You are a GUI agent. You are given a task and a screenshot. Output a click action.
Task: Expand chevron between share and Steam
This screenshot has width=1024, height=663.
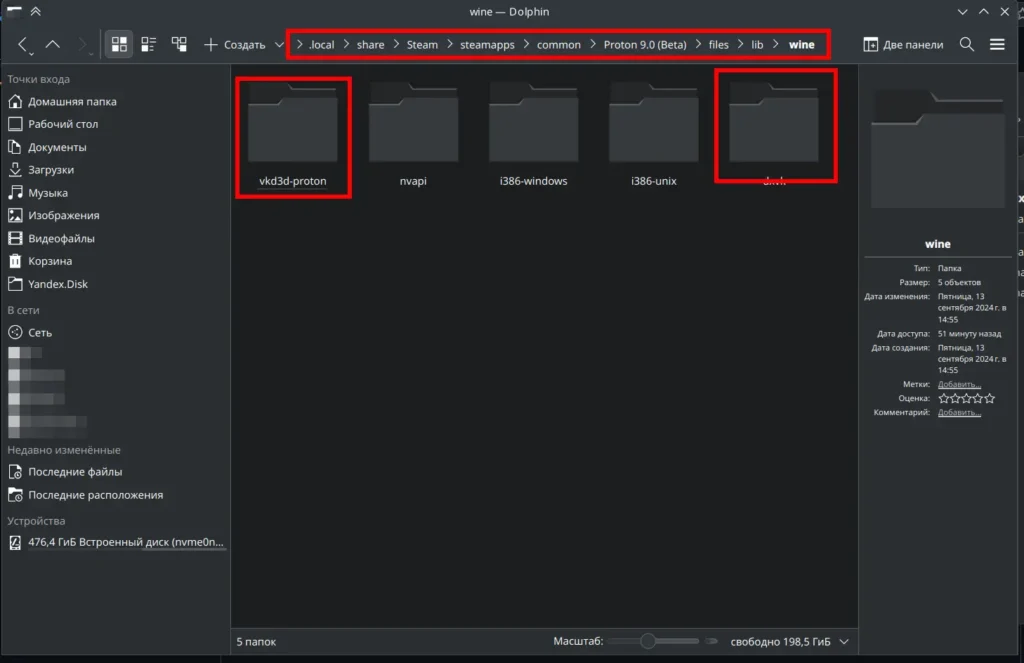point(396,44)
